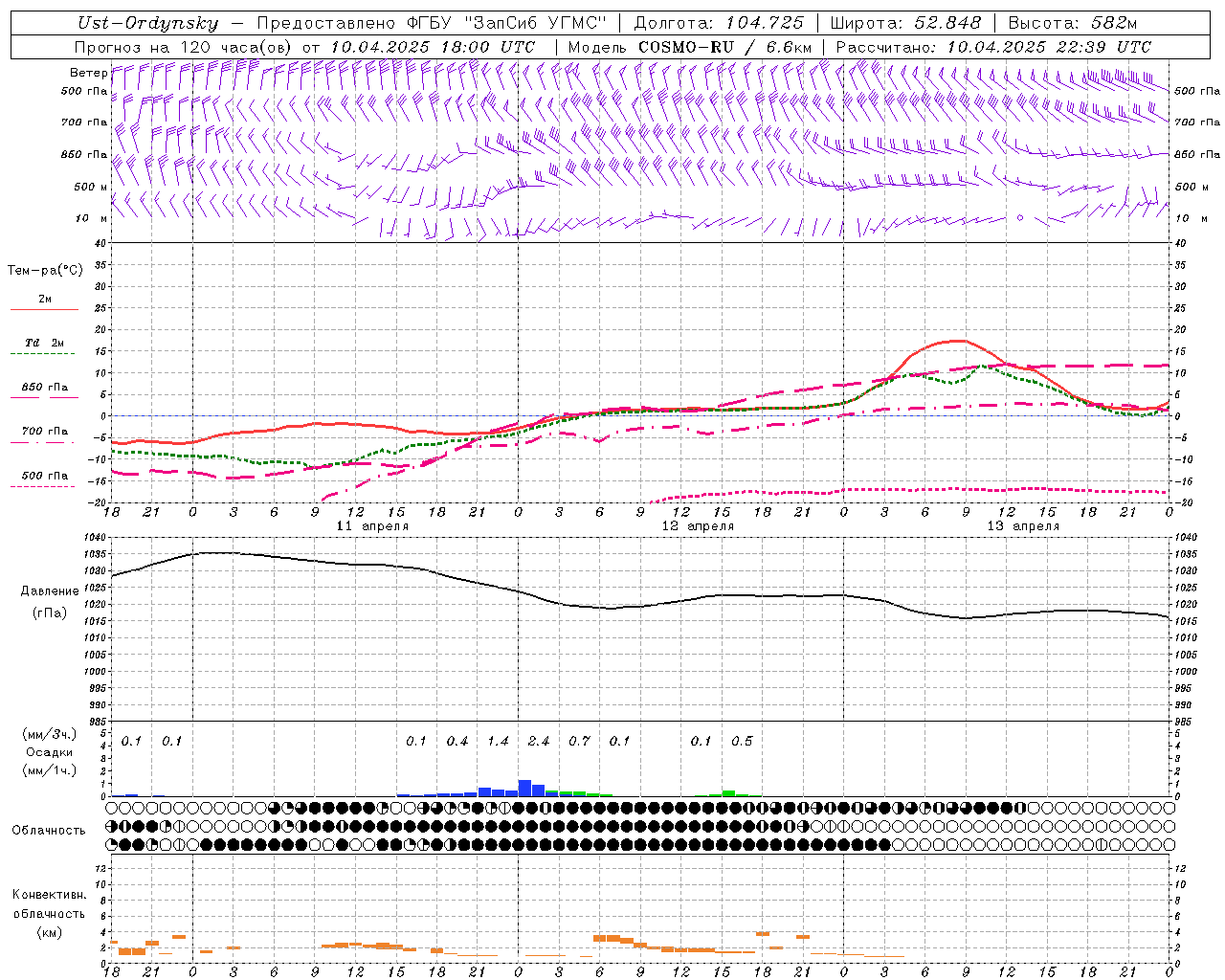This screenshot has height=980, width=1225.
Task: Pick the 700 гПа temperature legend entry
Action: coord(44,432)
